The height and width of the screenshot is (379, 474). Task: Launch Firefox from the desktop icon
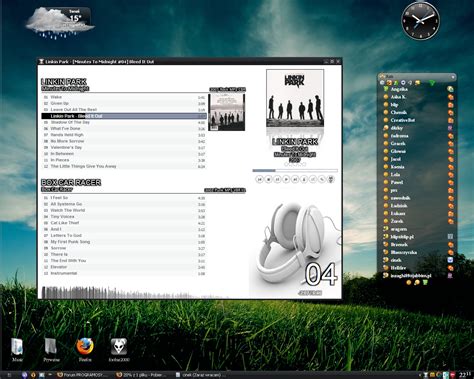[85, 350]
